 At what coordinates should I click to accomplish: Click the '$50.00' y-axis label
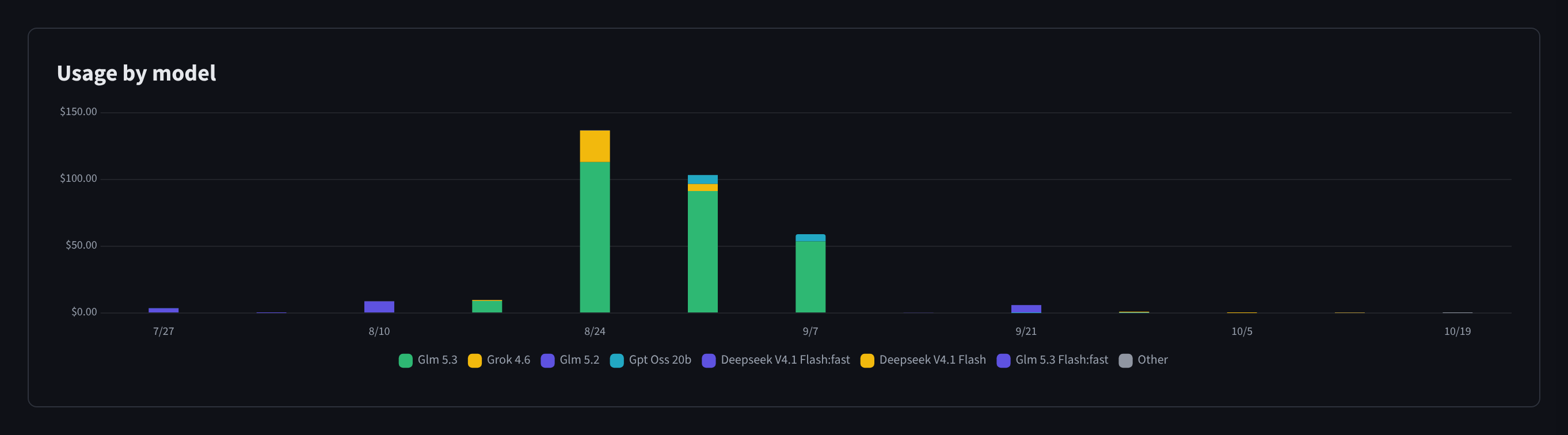click(x=81, y=245)
